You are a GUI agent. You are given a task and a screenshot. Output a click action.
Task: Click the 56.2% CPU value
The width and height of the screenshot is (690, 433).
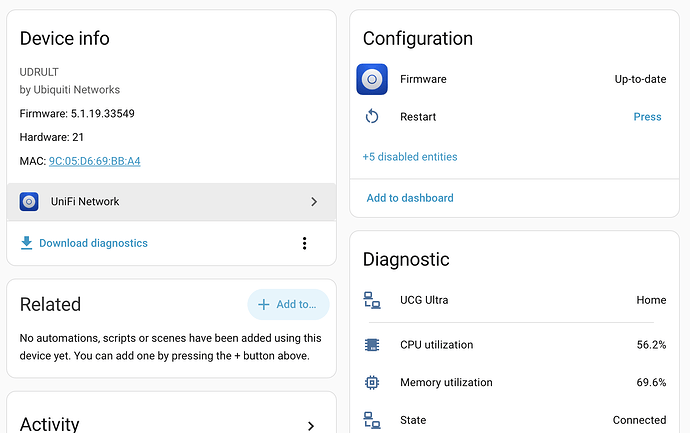[x=651, y=345]
